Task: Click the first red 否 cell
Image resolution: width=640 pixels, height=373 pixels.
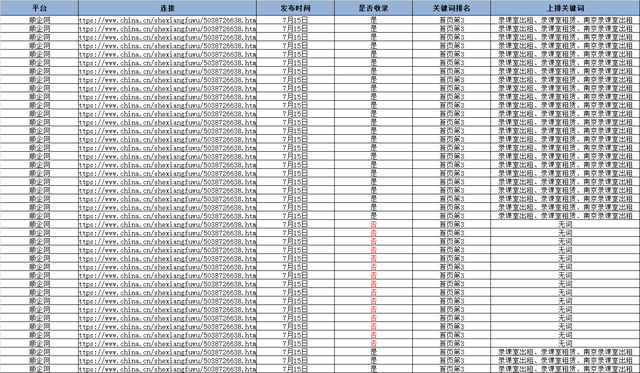Action: (x=373, y=224)
